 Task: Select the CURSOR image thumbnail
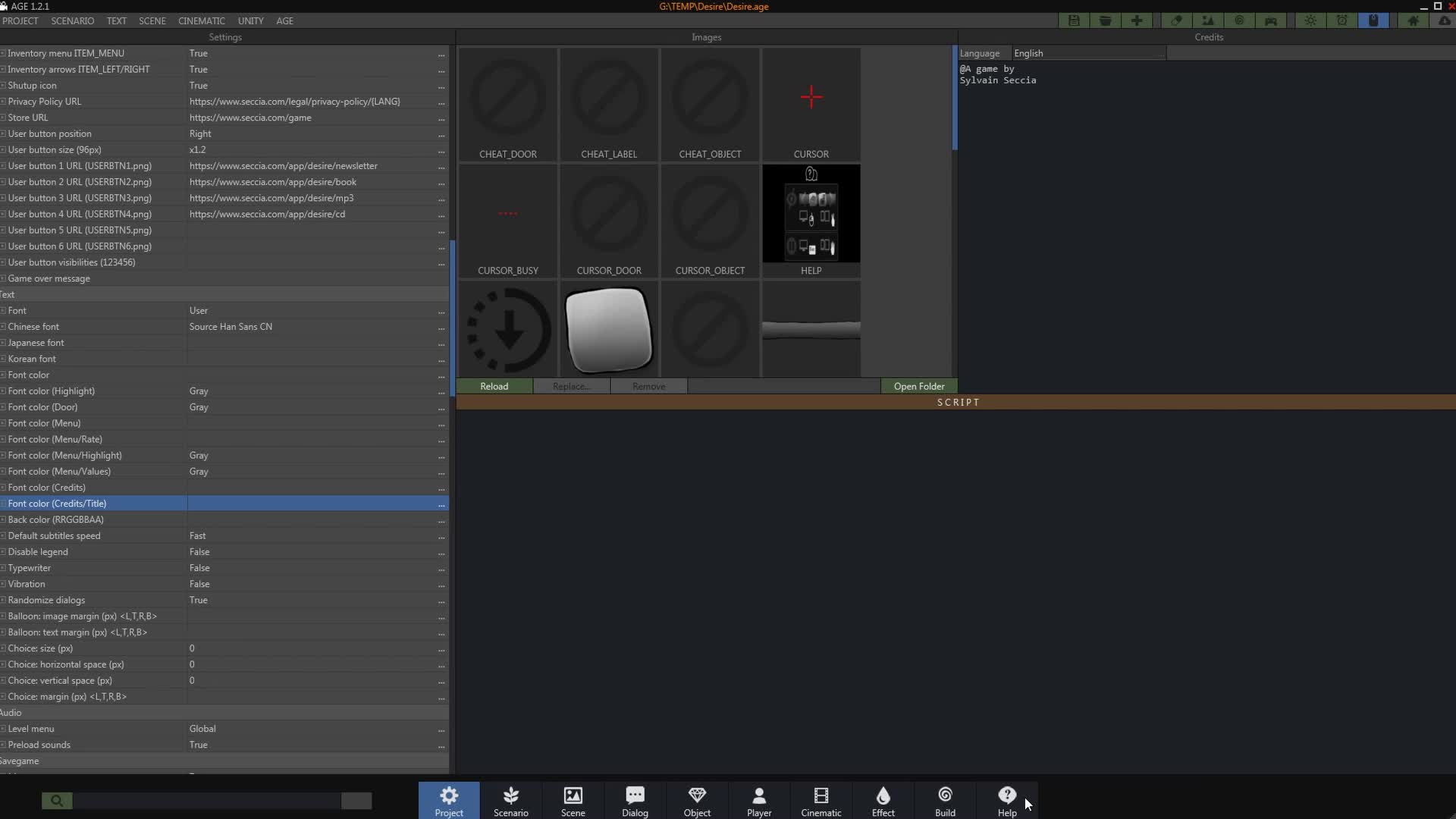[x=811, y=105]
